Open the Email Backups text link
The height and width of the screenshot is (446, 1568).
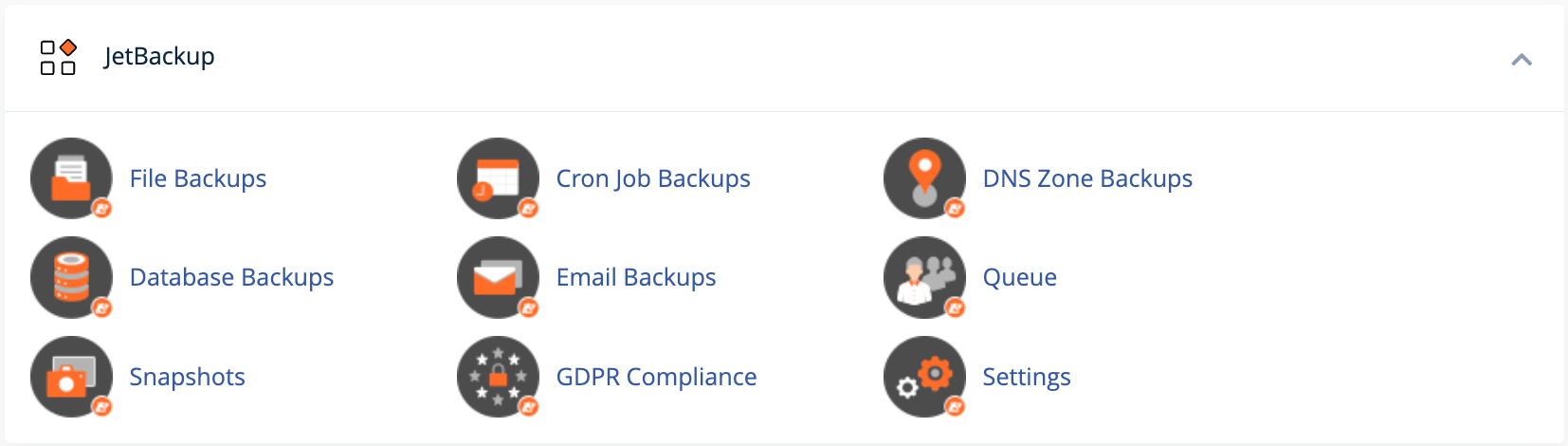[x=636, y=277]
